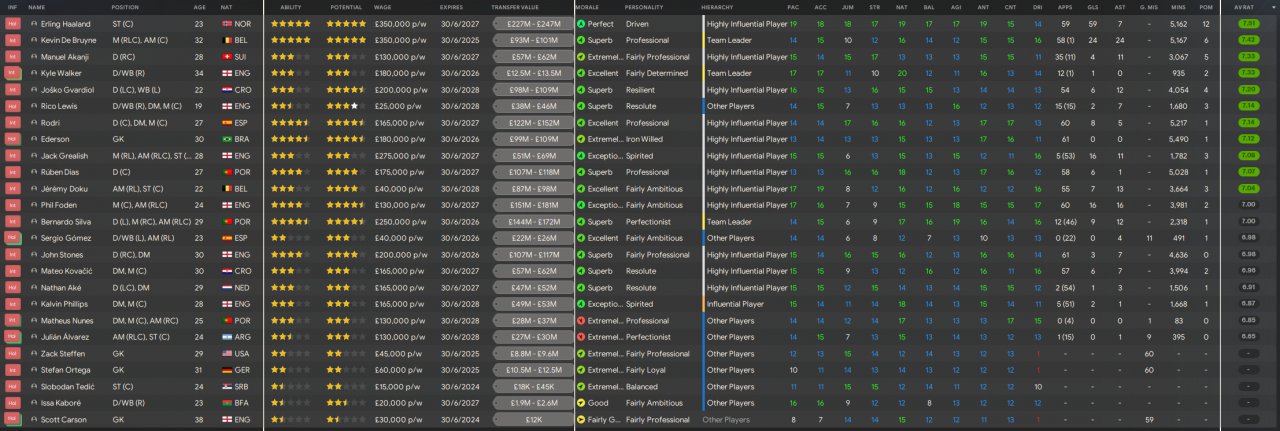1280x431 pixels.
Task: Click Phil Foden's £151M - £181M transfer value
Action: point(534,205)
